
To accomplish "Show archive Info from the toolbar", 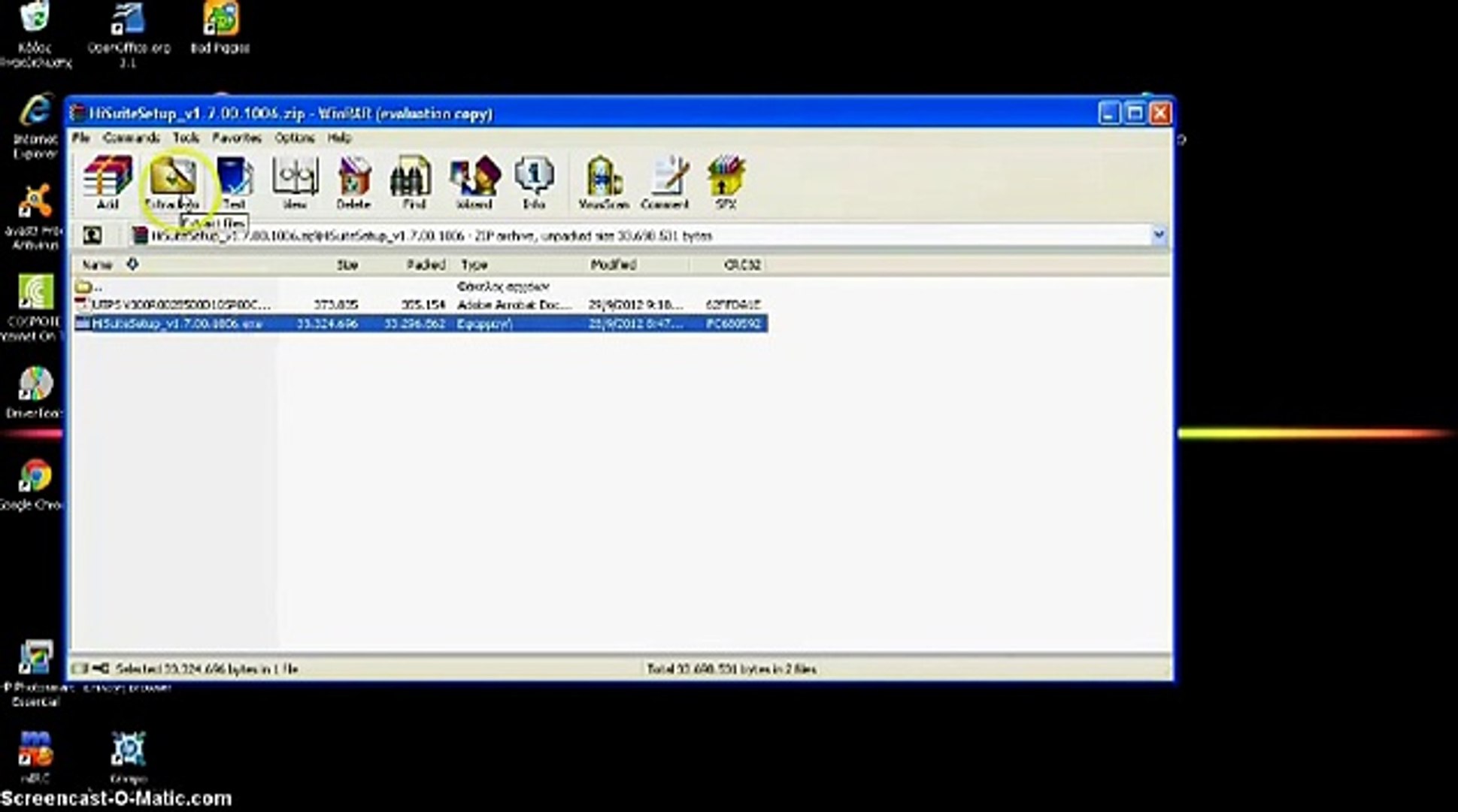I will coord(534,182).
